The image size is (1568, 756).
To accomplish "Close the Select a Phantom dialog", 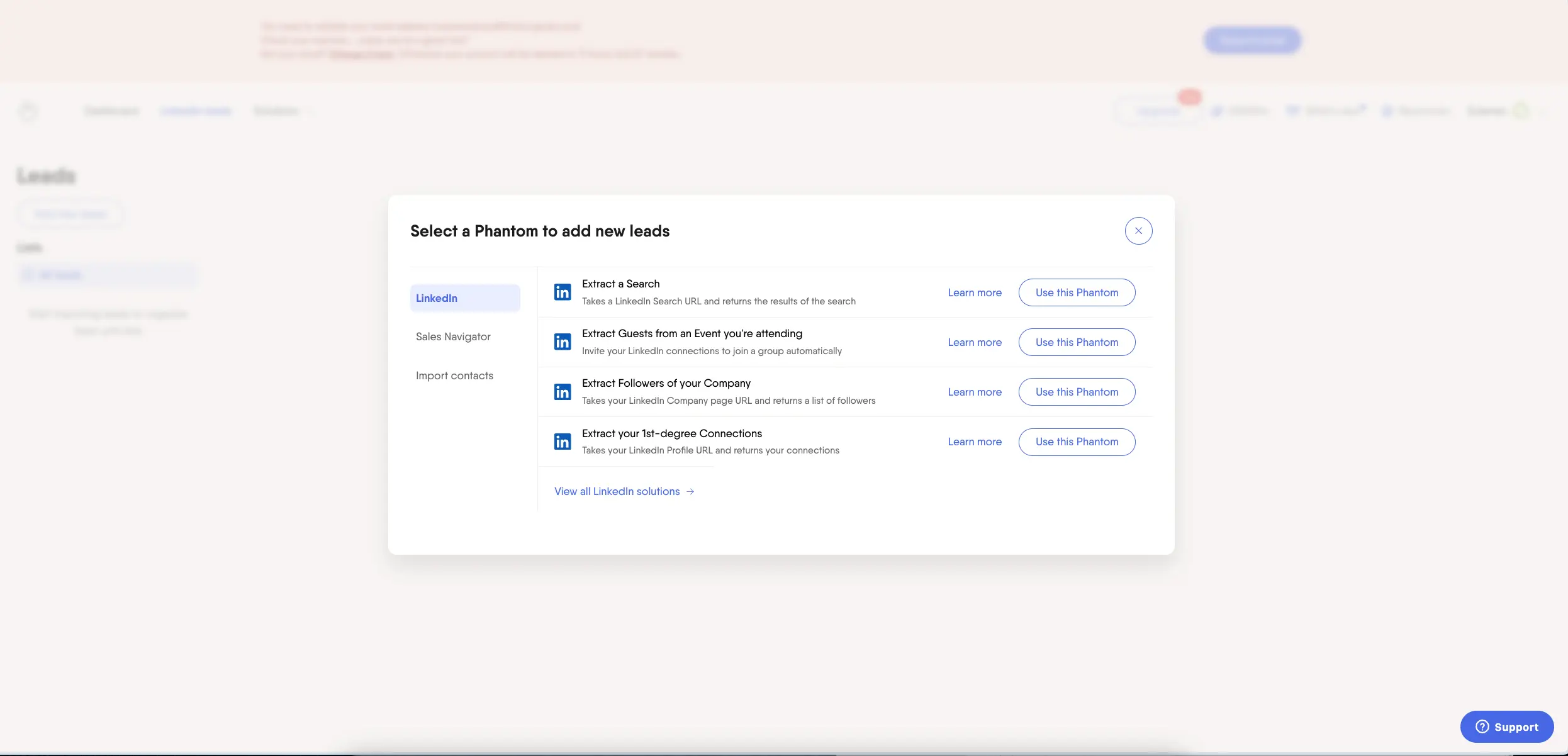I will point(1138,231).
